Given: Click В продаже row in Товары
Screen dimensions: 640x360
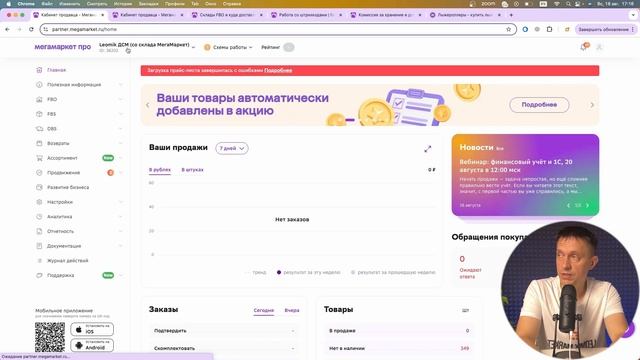Looking at the screenshot, I should pos(399,331).
